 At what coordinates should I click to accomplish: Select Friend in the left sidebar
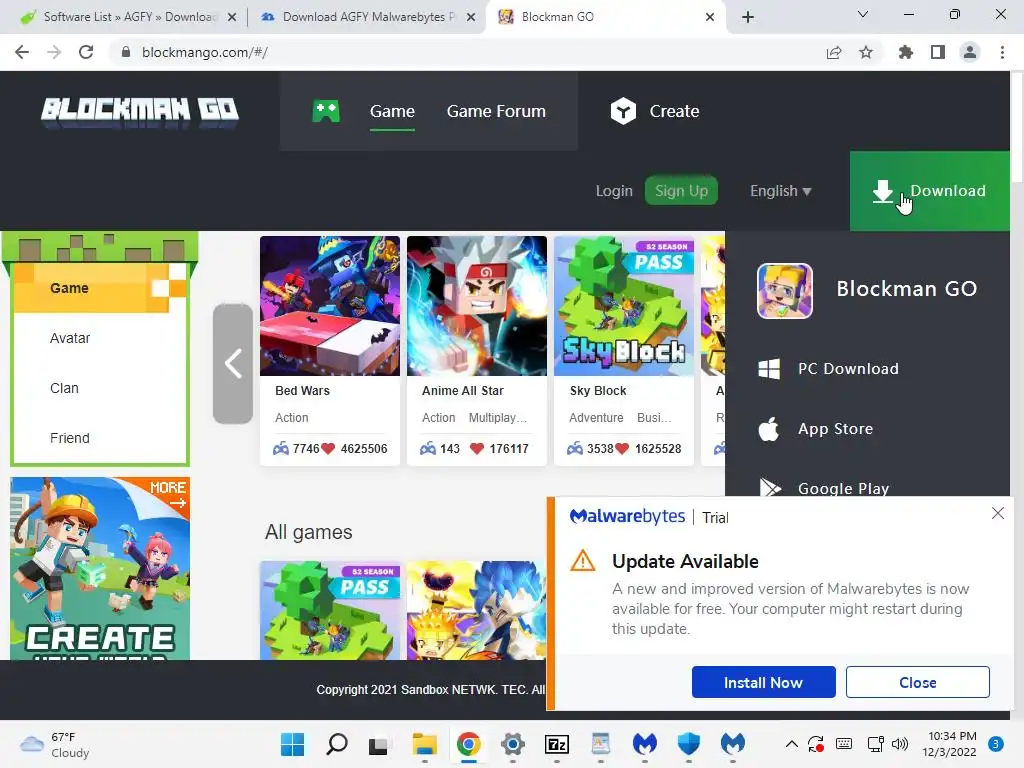point(69,438)
